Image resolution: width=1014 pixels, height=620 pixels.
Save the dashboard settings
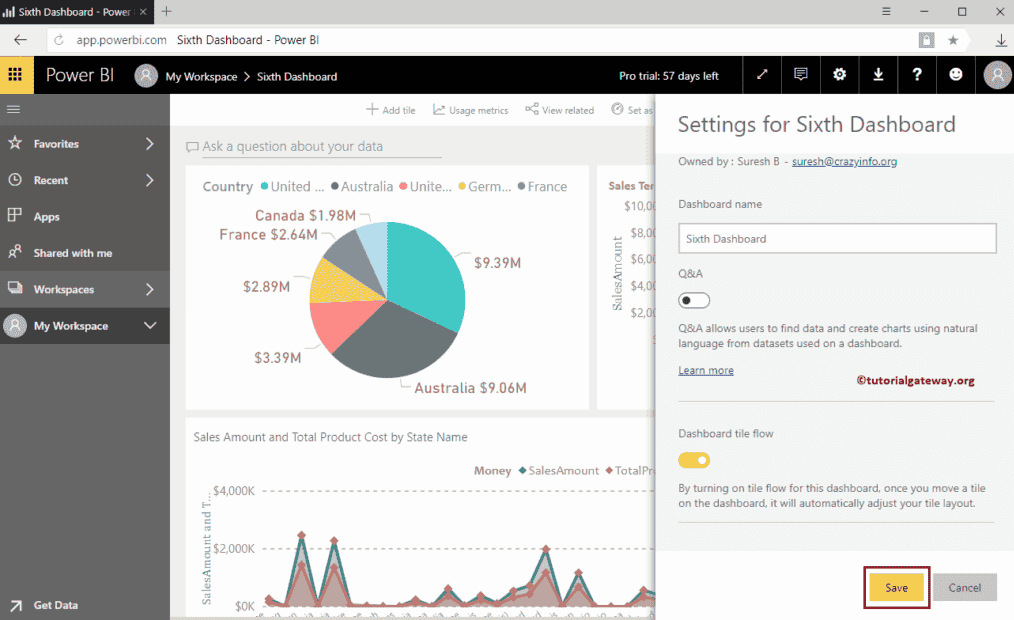pyautogui.click(x=896, y=588)
